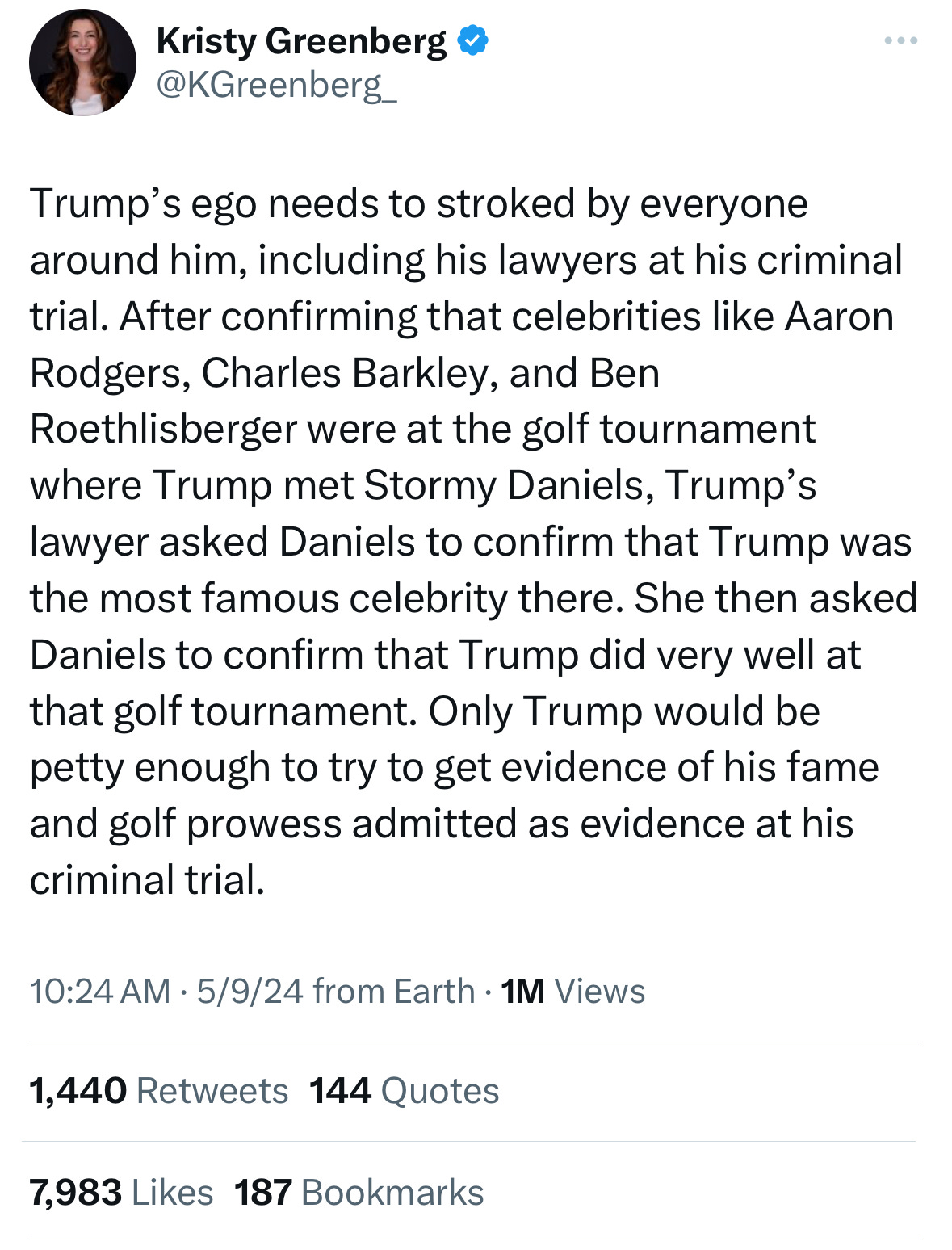Show the 144 Quotes list
The width and height of the screenshot is (952, 1250).
click(404, 1091)
